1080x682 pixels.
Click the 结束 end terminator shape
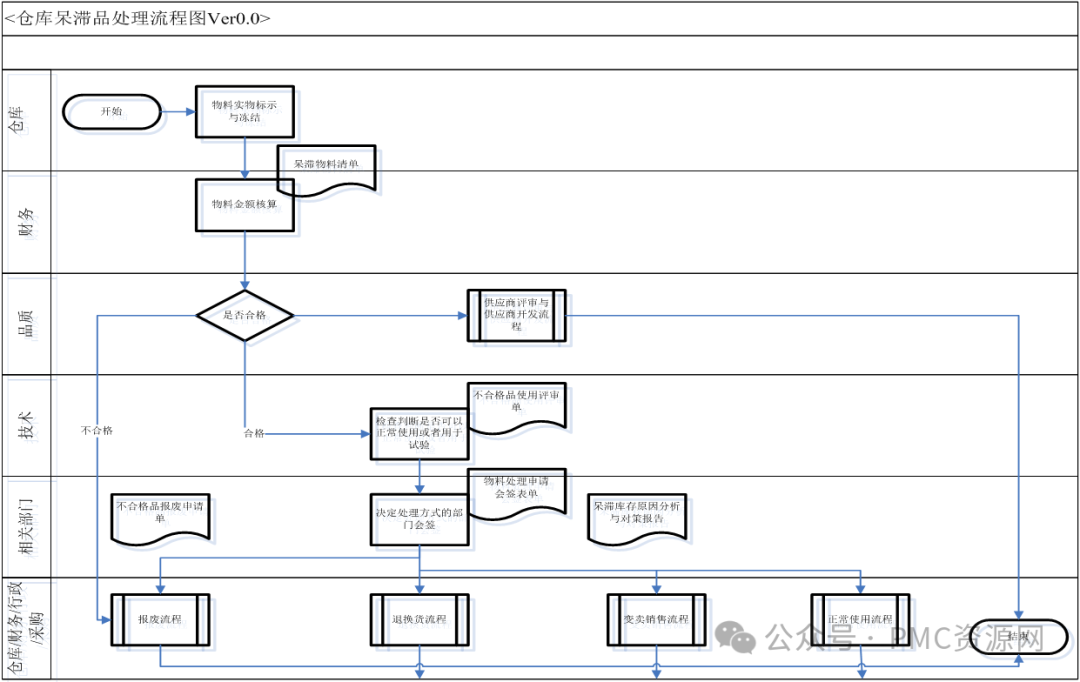pyautogui.click(x=1018, y=635)
